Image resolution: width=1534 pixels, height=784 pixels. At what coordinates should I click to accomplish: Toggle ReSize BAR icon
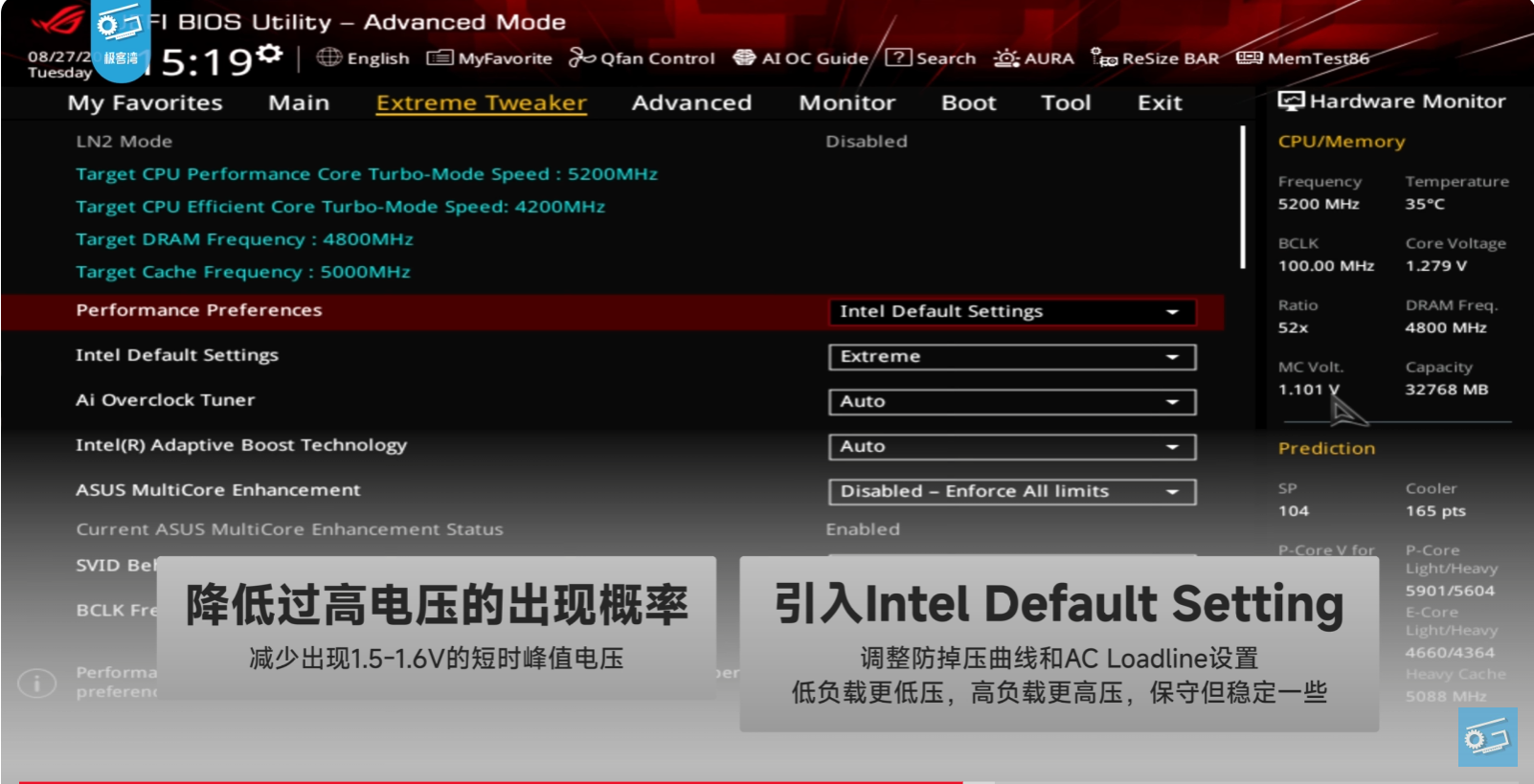coord(1104,57)
